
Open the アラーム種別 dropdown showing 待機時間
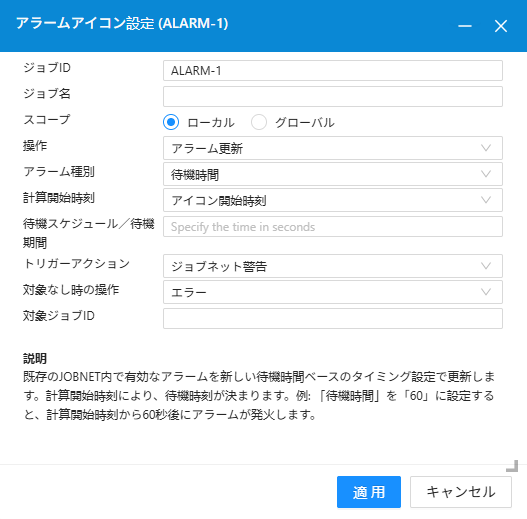333,174
